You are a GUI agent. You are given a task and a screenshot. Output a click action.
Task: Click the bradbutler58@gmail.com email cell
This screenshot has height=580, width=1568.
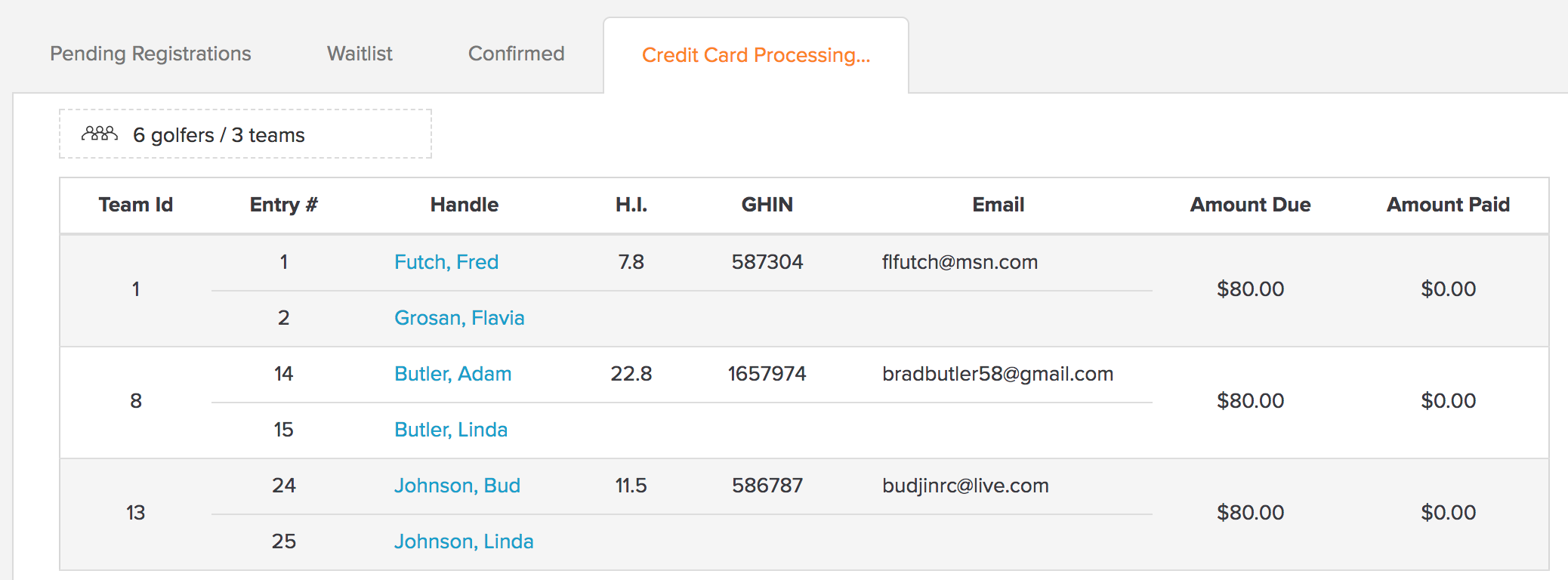tap(998, 374)
